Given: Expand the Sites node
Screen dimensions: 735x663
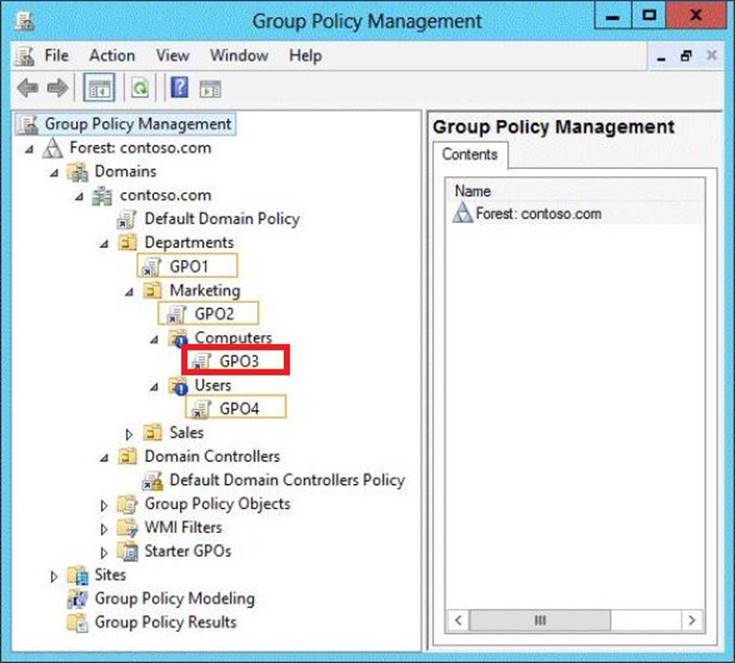Looking at the screenshot, I should 54,576.
